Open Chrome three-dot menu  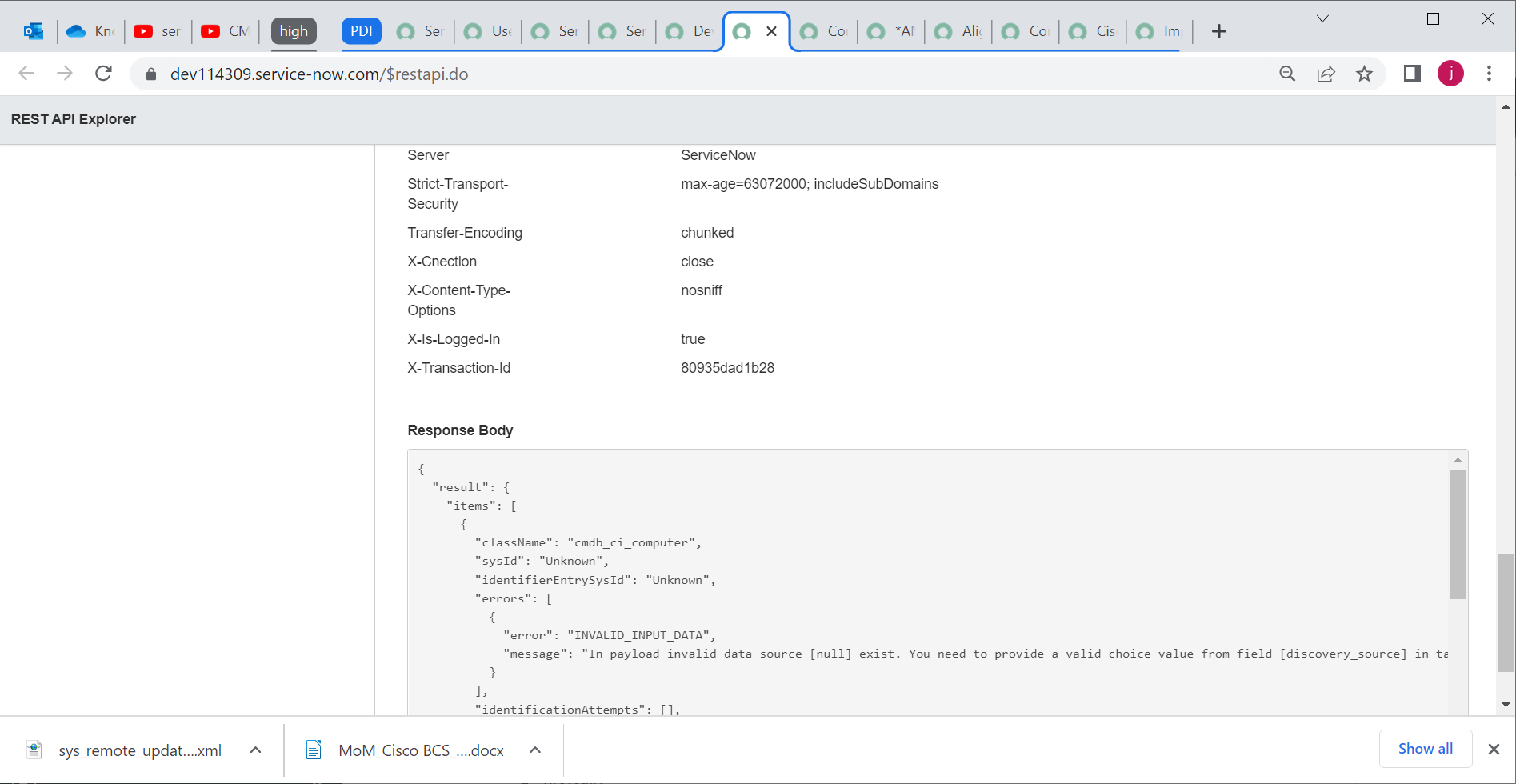[1489, 74]
